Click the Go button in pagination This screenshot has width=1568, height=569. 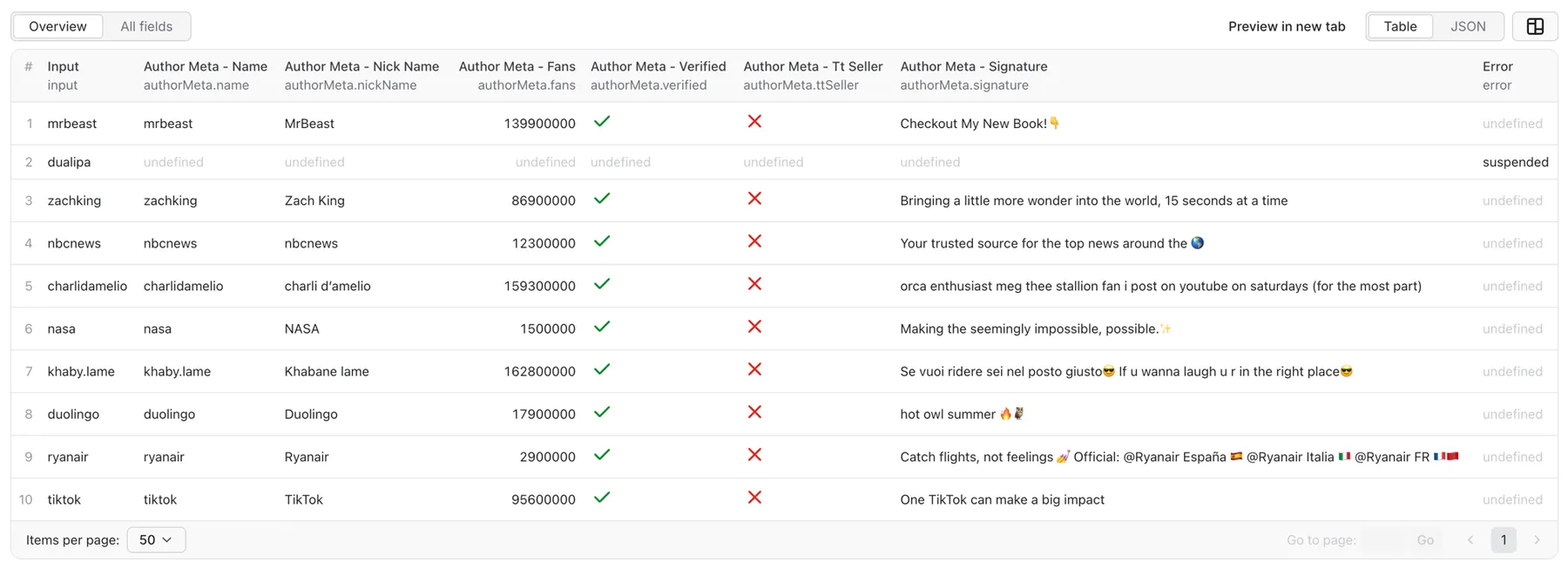click(1425, 540)
